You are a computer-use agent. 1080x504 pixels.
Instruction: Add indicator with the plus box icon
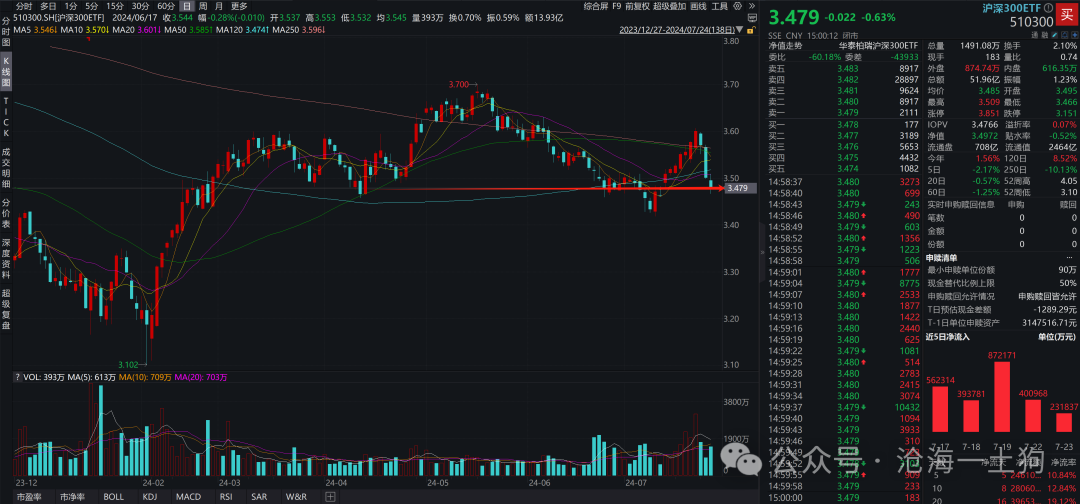pyautogui.click(x=331, y=496)
